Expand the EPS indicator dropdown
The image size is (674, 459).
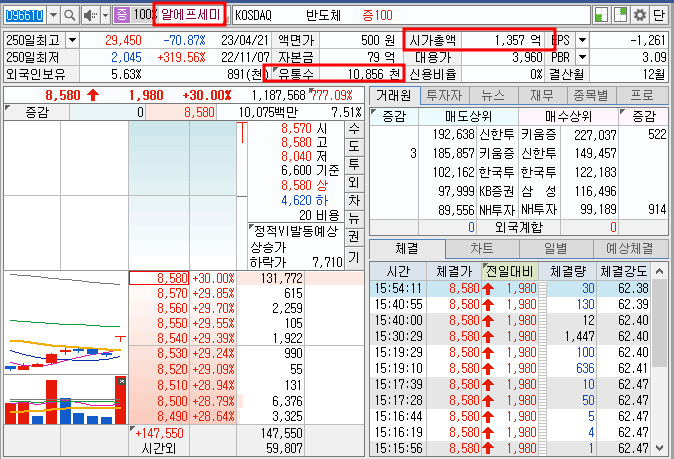[582, 40]
